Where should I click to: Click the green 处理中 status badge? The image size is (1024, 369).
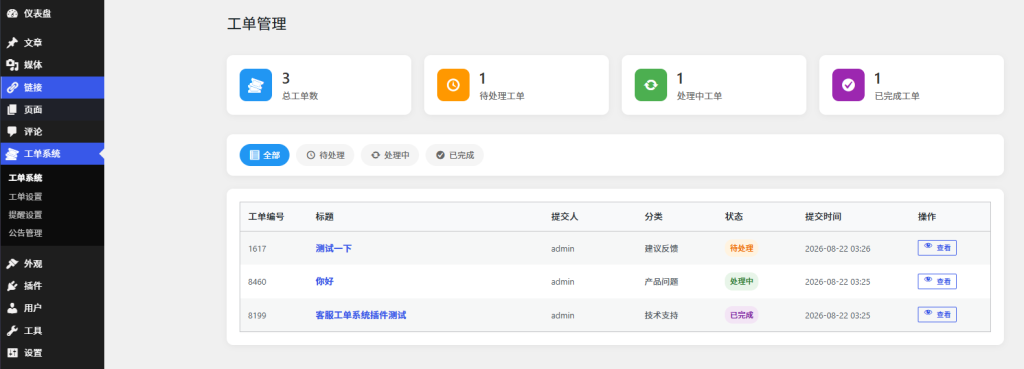point(741,281)
